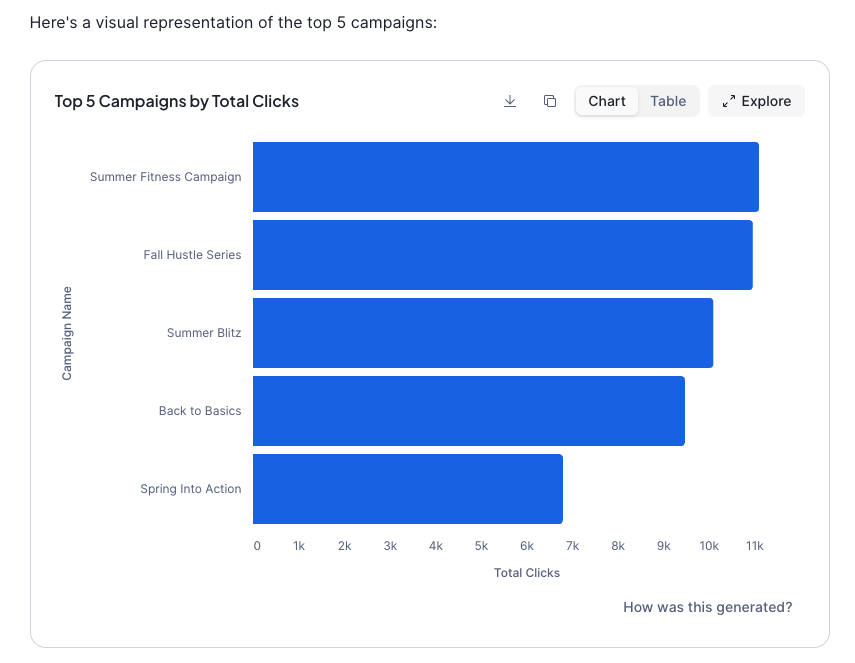Click the Fall Hustle Series axis label
The height and width of the screenshot is (663, 855).
(192, 255)
